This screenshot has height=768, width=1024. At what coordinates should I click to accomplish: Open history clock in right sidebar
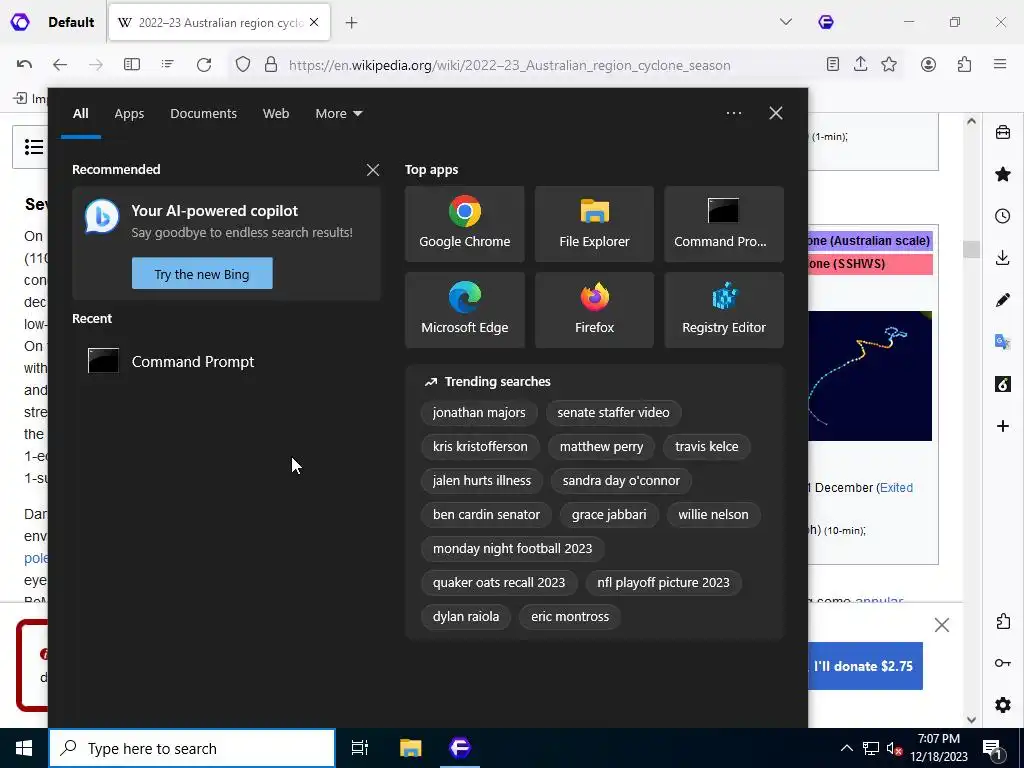[x=1003, y=216]
